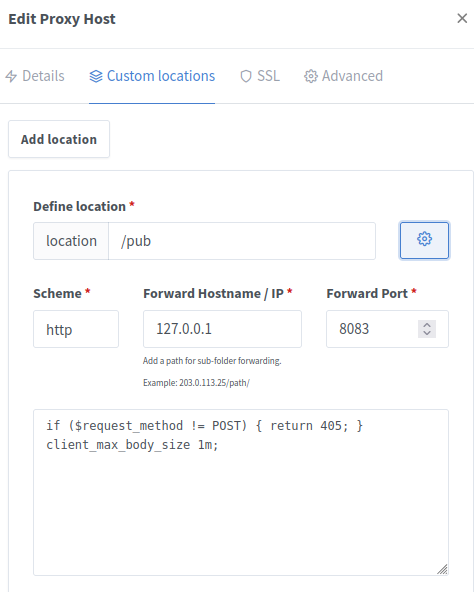
Task: Click the textarea resize handle corner
Action: [442, 569]
